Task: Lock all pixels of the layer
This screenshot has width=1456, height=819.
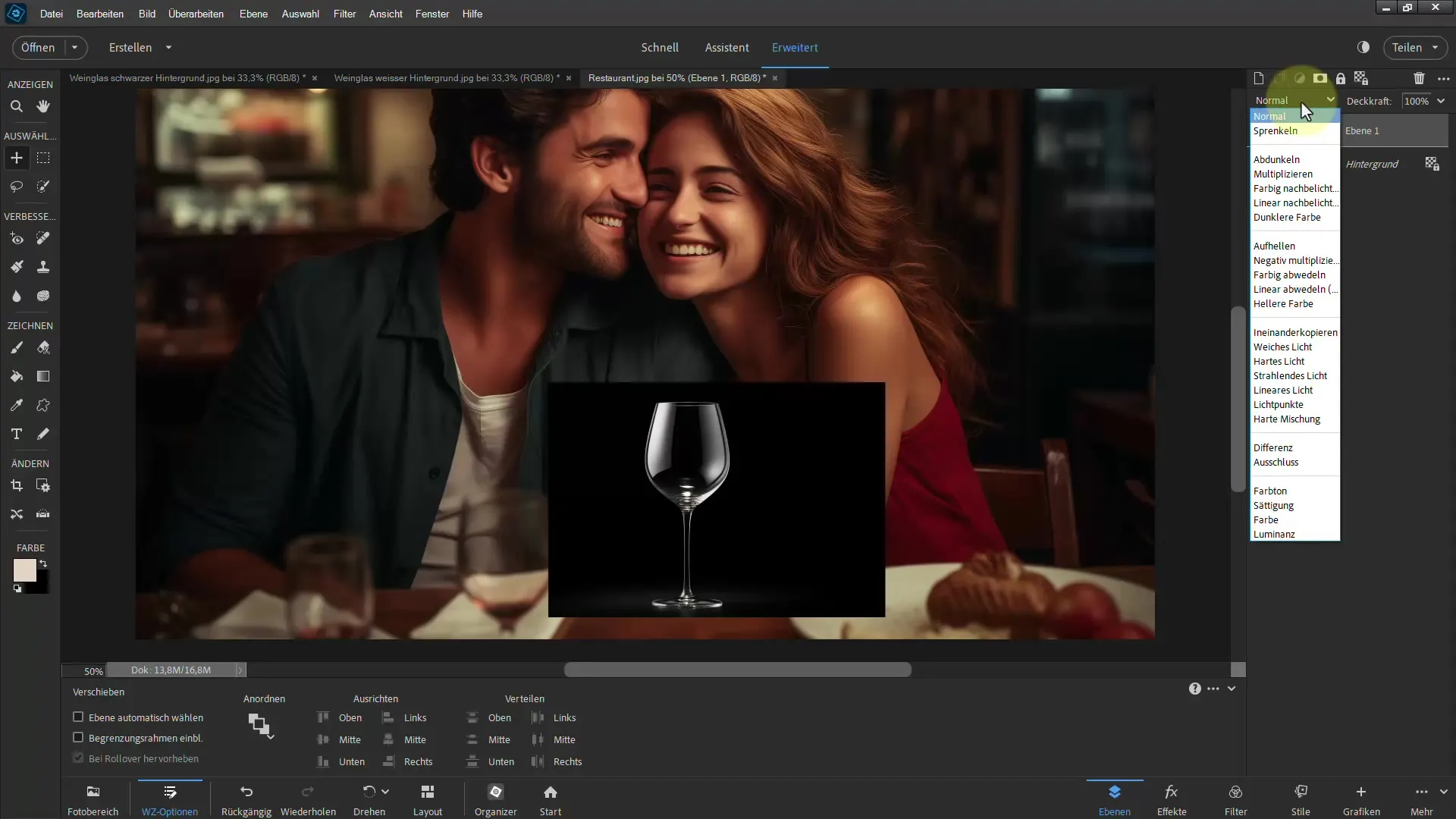Action: pyautogui.click(x=1341, y=78)
